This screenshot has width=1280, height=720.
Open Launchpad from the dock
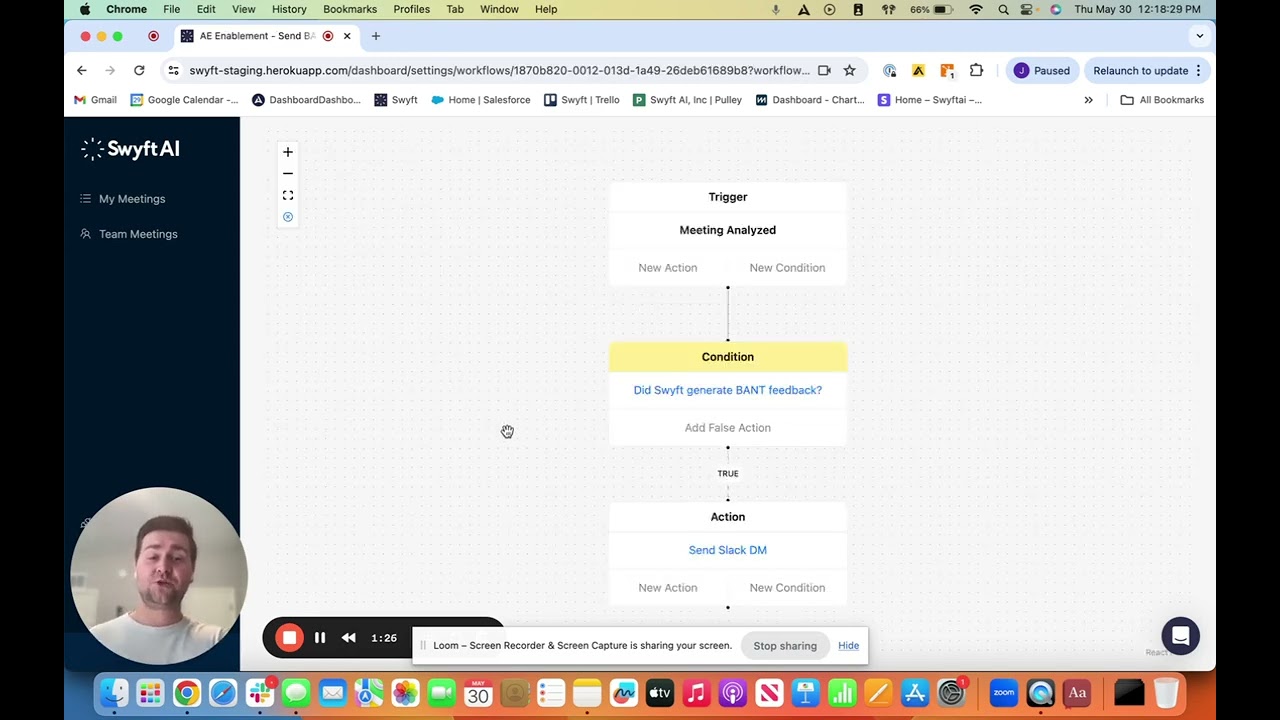(x=150, y=692)
